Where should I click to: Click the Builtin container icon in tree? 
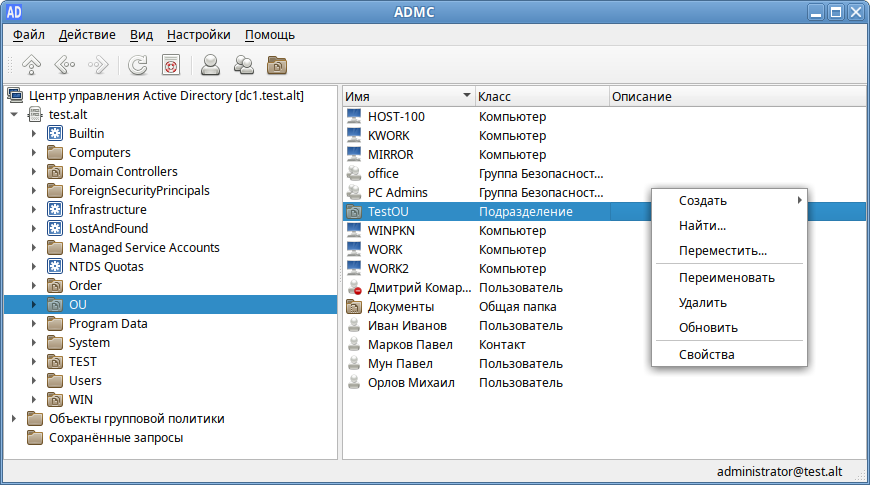point(55,133)
